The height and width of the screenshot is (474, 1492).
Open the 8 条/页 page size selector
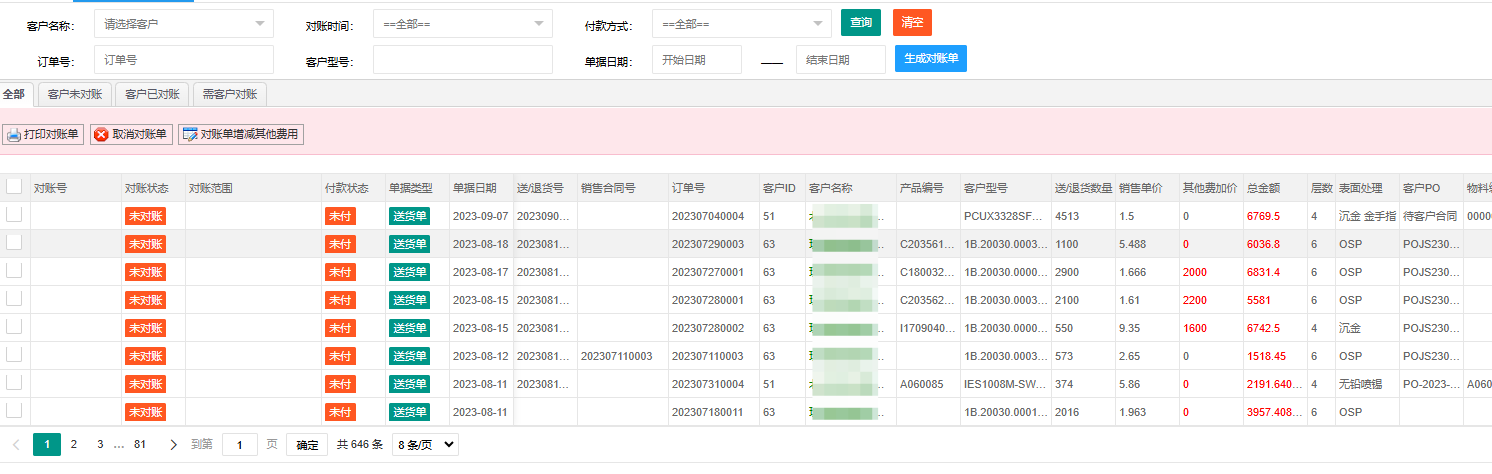point(425,445)
